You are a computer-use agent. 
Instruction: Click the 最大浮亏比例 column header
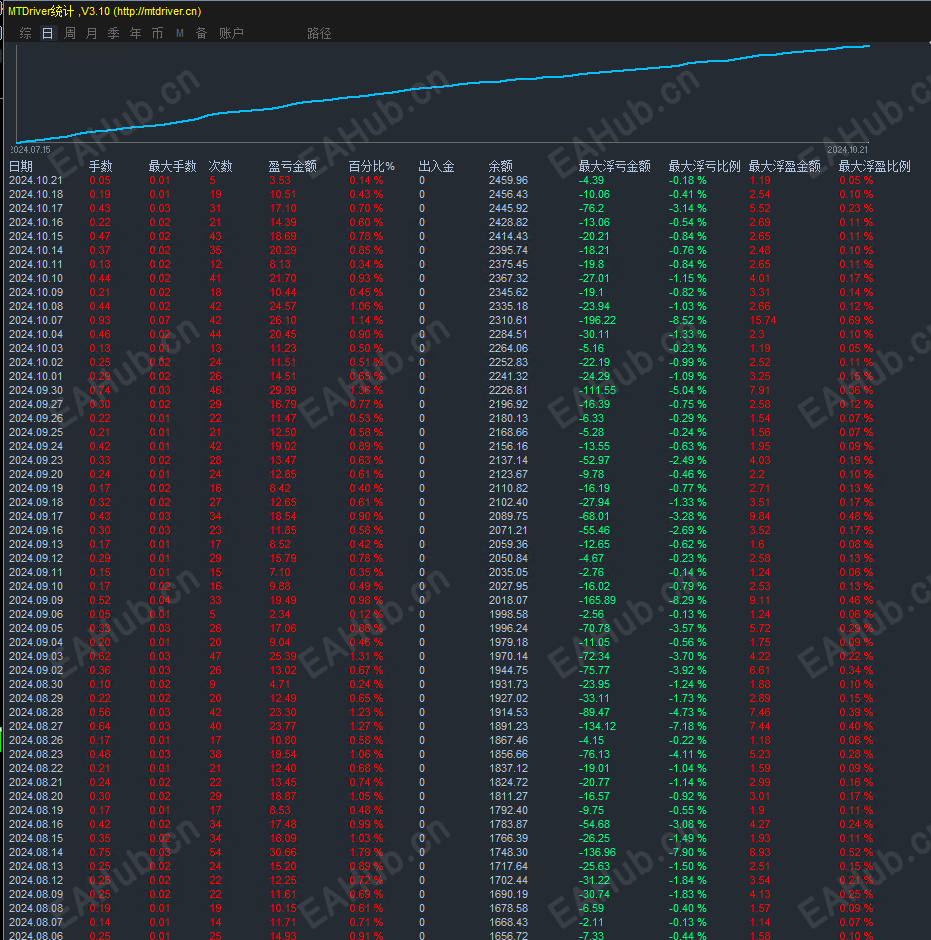(x=704, y=166)
